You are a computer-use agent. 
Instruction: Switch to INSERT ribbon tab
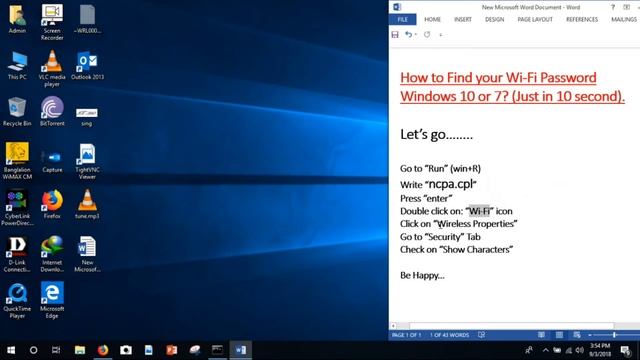coord(463,20)
